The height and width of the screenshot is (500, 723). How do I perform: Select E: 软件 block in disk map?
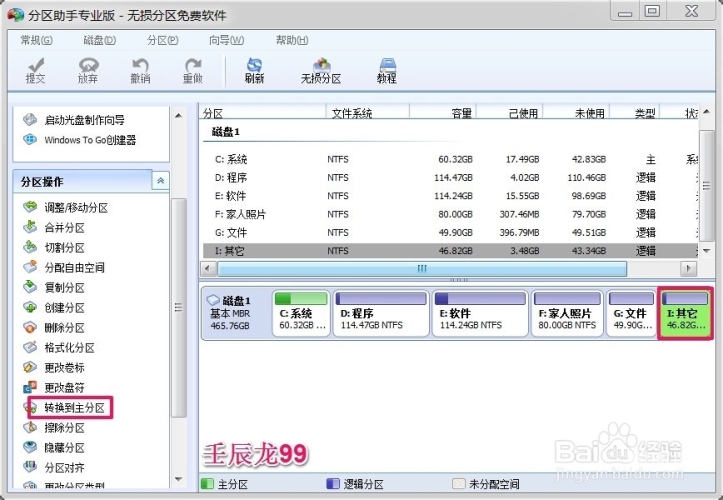(x=480, y=313)
